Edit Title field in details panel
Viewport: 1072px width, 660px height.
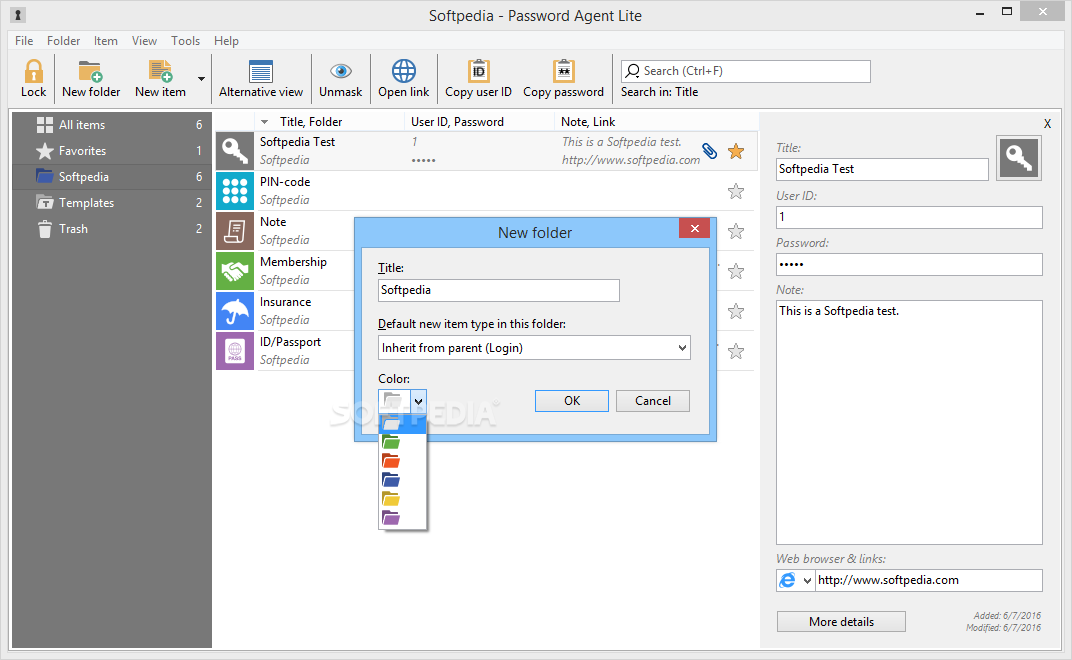[x=882, y=169]
